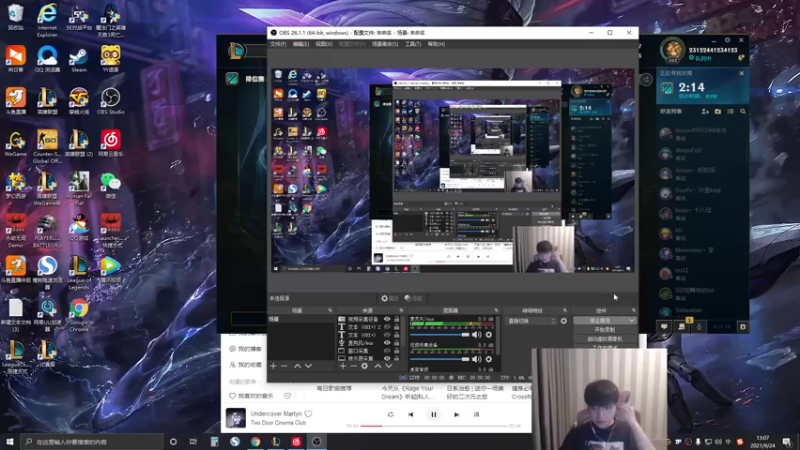The height and width of the screenshot is (450, 800).
Task: Click the Filters button above panels
Action: coord(413,298)
